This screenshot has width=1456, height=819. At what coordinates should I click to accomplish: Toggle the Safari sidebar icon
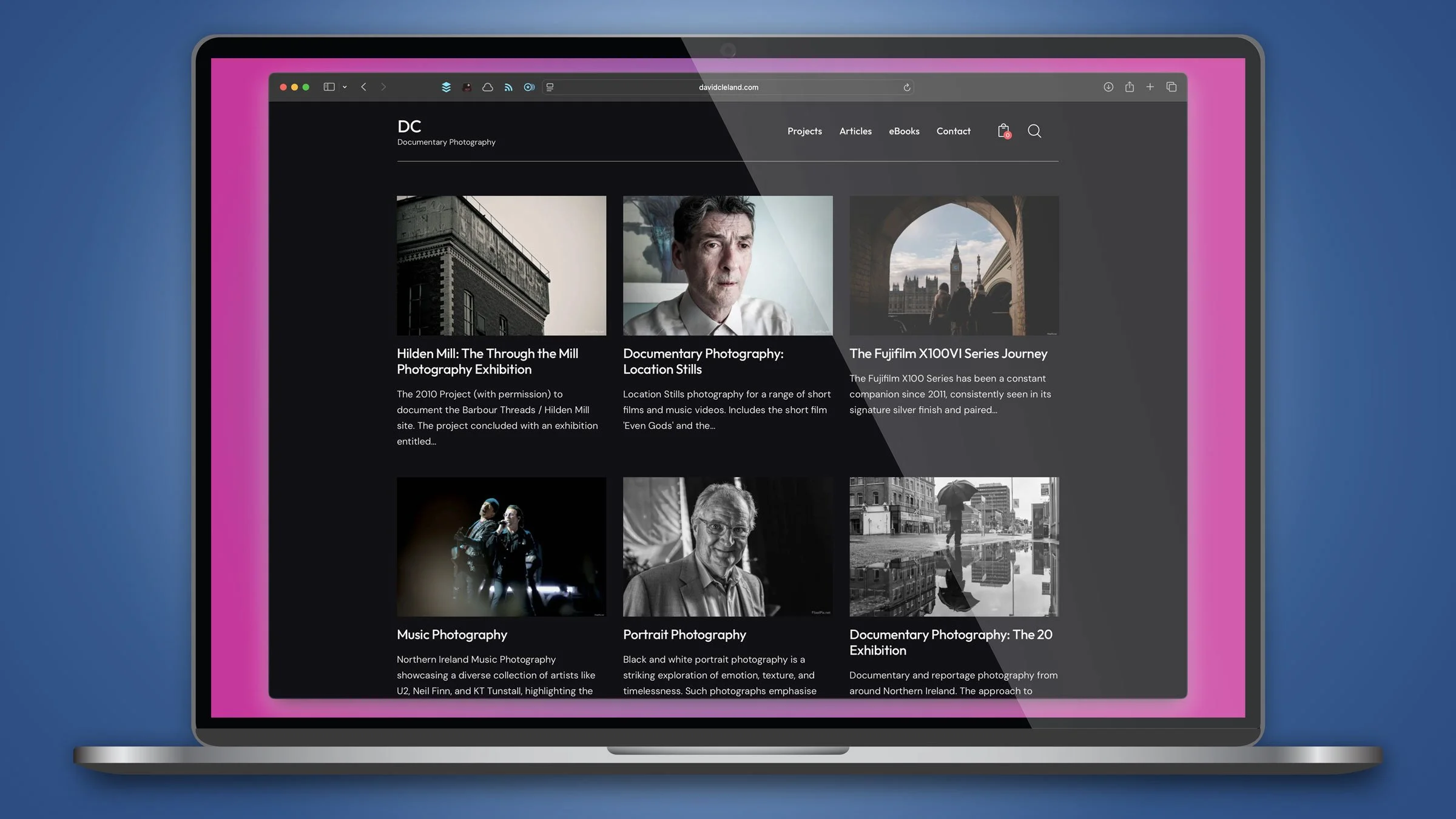(x=329, y=87)
